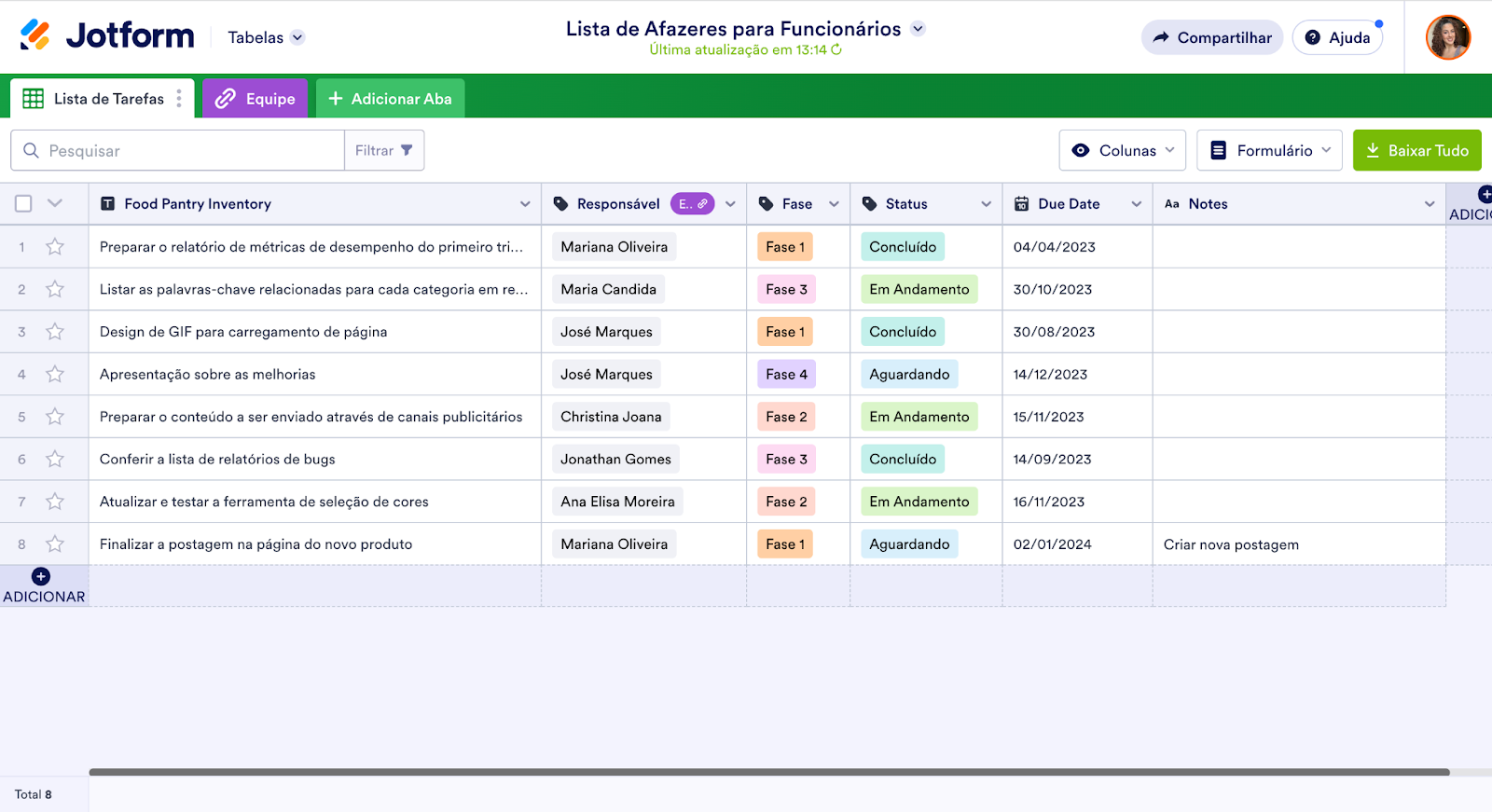Open Food Pantry Inventory column menu
Image resolution: width=1492 pixels, height=812 pixels.
coord(525,204)
